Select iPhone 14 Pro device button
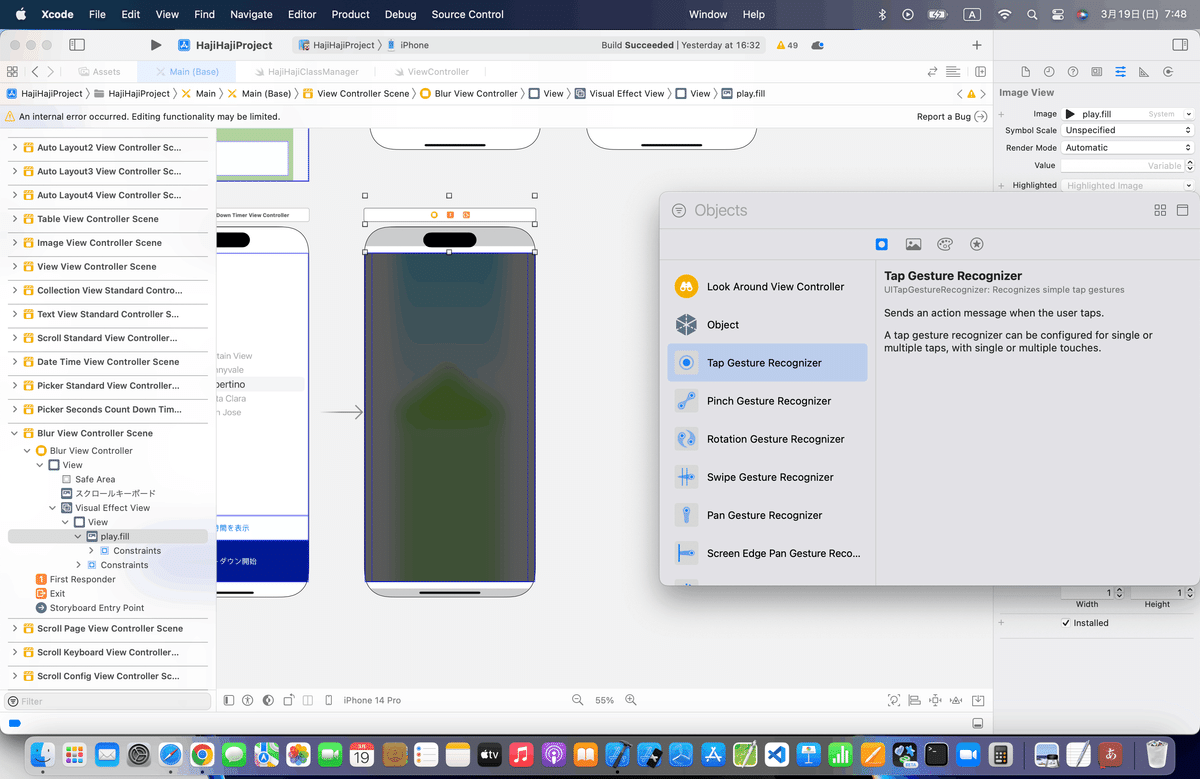Image resolution: width=1200 pixels, height=779 pixels. click(x=372, y=700)
